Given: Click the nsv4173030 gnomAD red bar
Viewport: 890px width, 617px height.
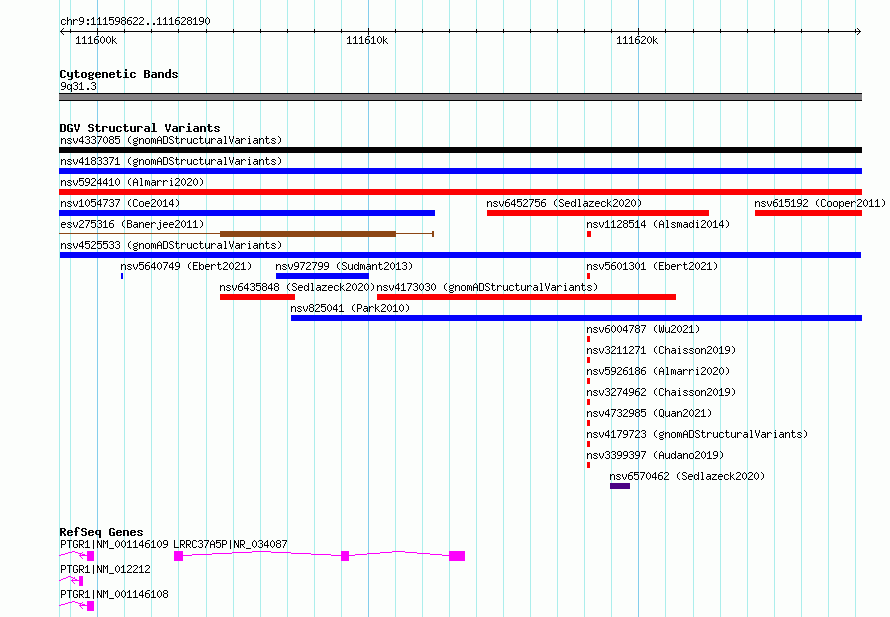Looking at the screenshot, I should pyautogui.click(x=526, y=297).
